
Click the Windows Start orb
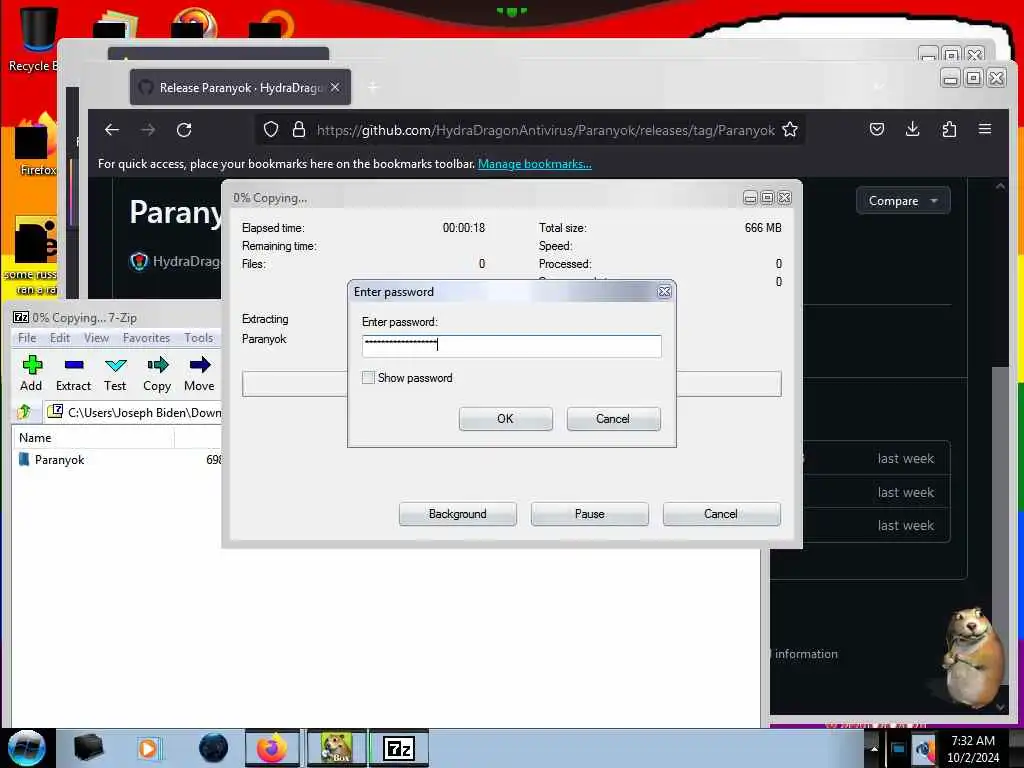[x=27, y=748]
